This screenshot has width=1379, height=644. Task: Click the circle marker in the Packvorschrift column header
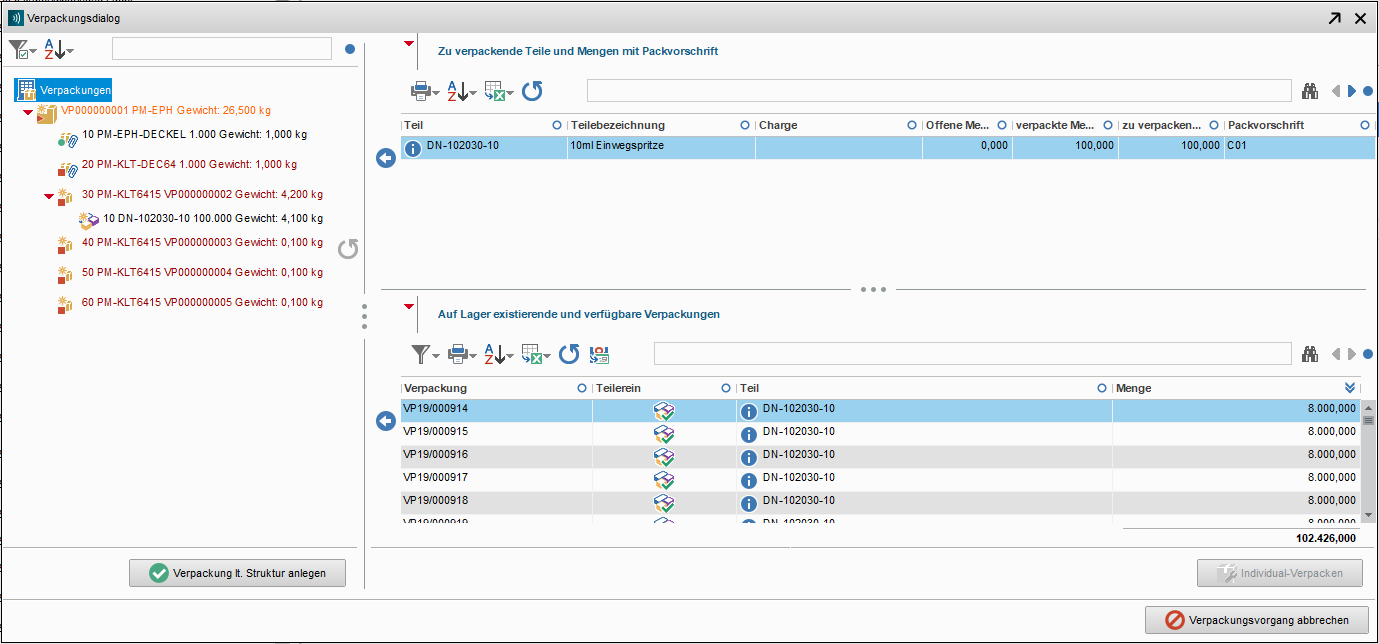point(1366,125)
